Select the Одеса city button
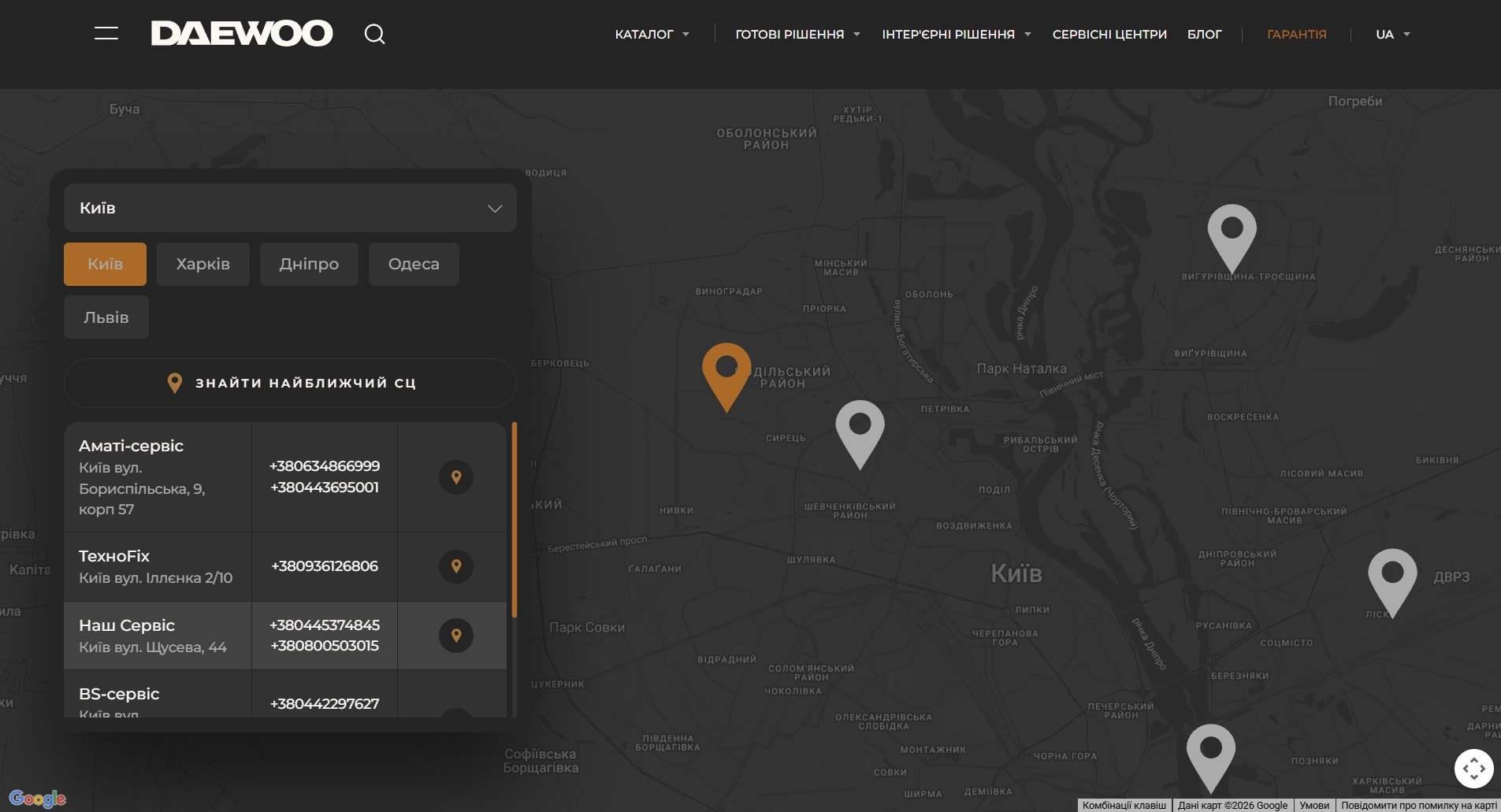This screenshot has height=812, width=1501. point(414,264)
